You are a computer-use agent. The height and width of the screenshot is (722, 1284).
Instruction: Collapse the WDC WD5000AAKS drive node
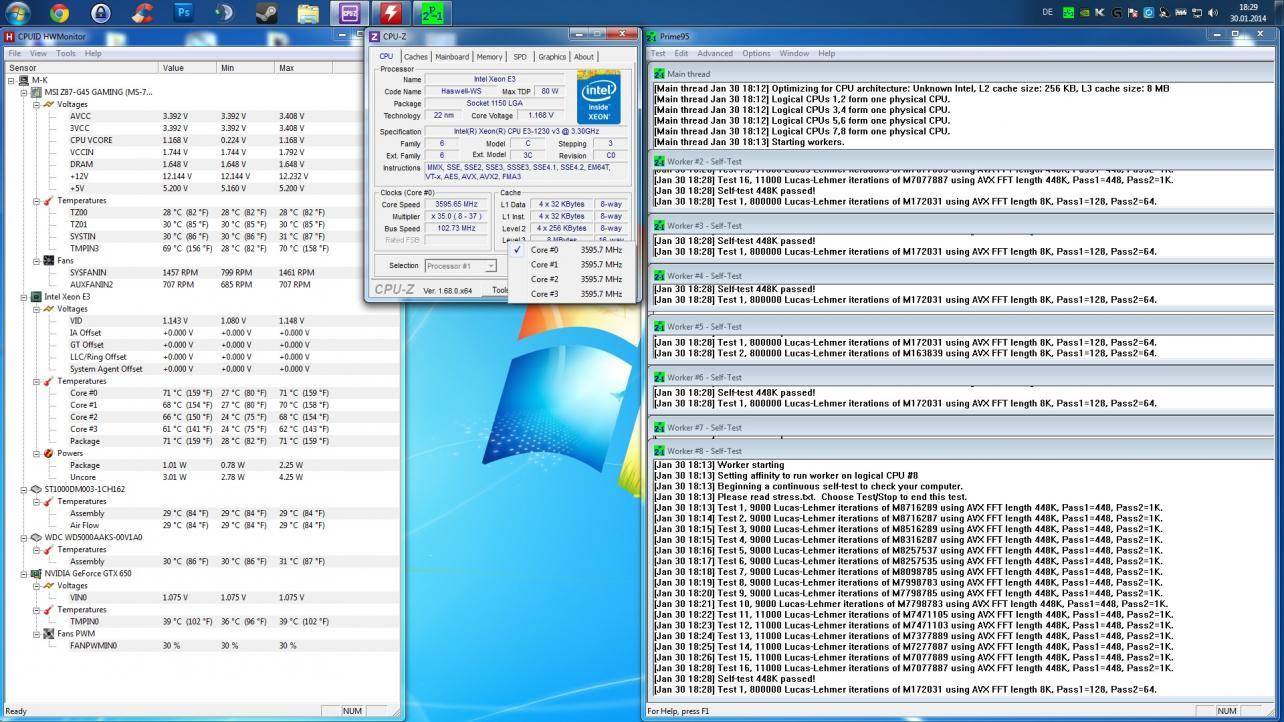[x=24, y=537]
